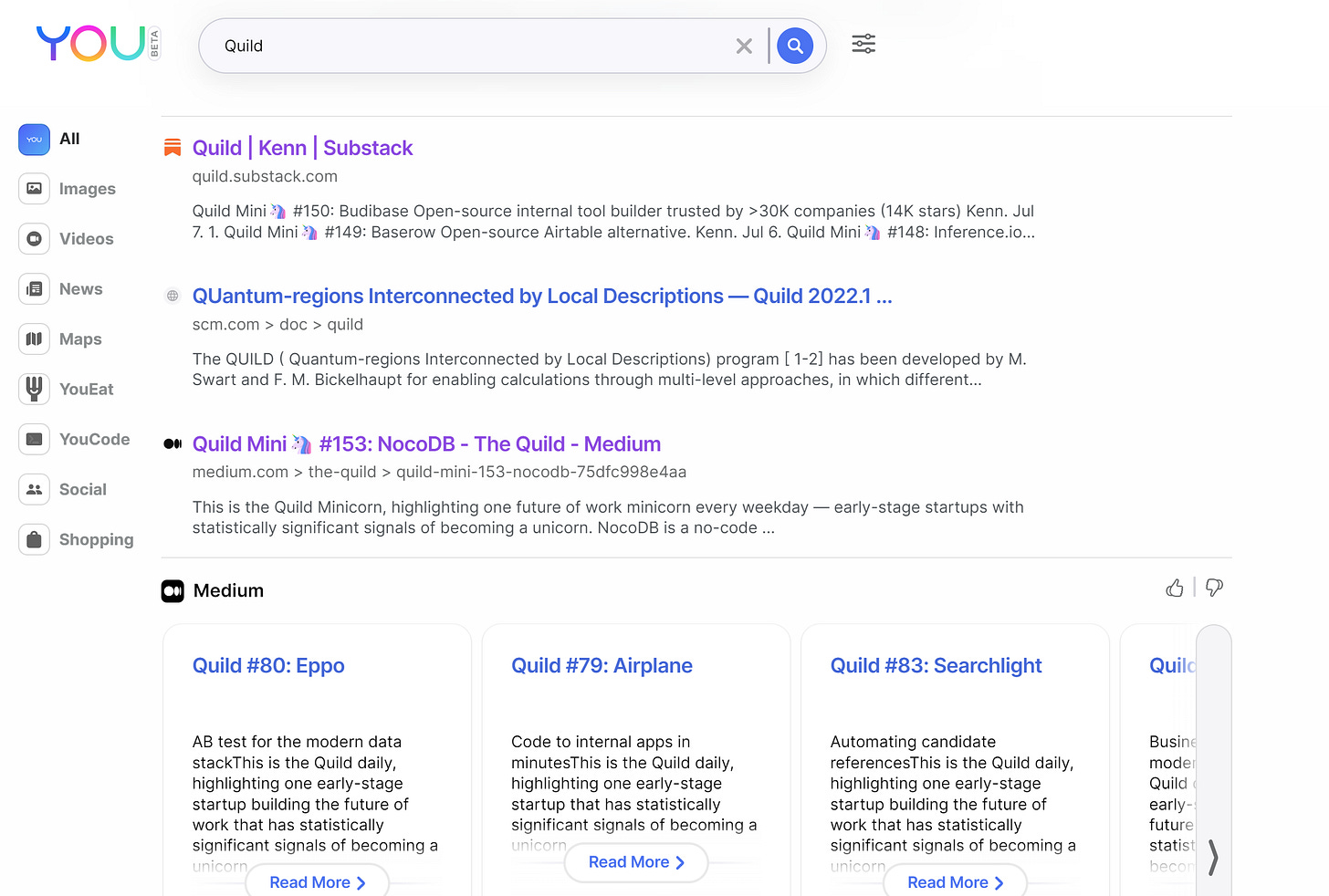Open the Quild #80: Eppo card title
This screenshot has height=896, width=1329.
tap(268, 666)
